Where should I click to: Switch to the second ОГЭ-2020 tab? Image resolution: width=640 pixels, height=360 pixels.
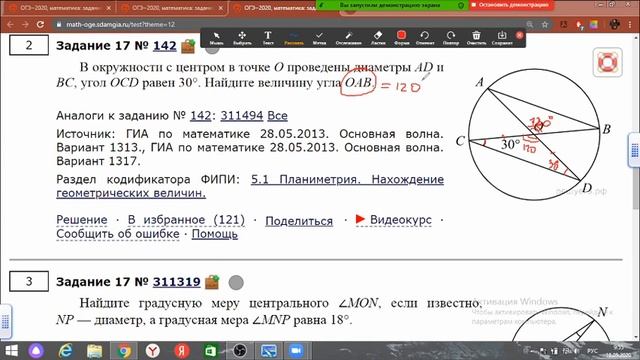tap(171, 8)
